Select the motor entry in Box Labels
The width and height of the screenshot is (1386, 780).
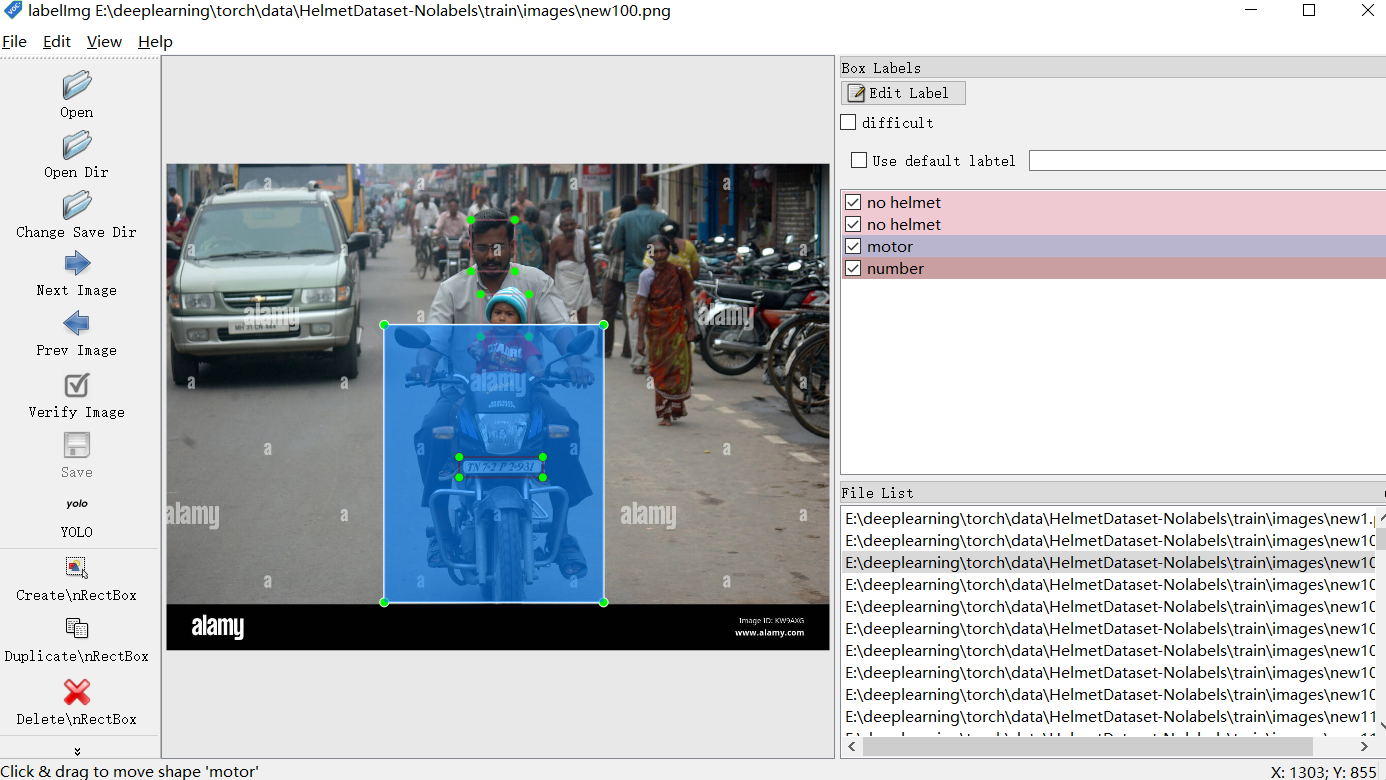(1113, 246)
